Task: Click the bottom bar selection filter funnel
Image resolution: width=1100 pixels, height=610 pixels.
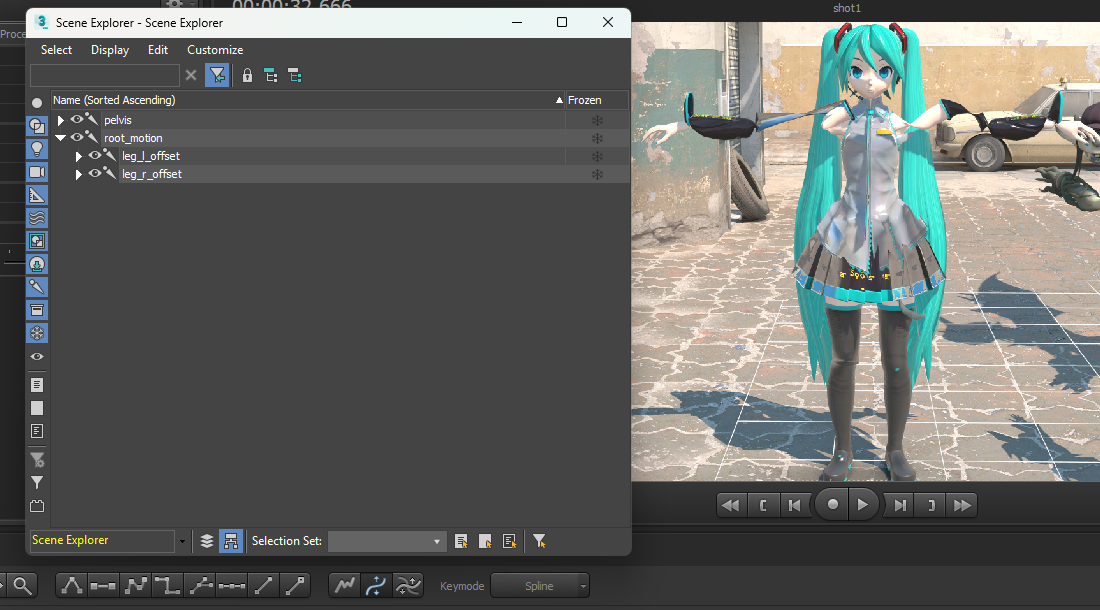Action: click(x=539, y=541)
